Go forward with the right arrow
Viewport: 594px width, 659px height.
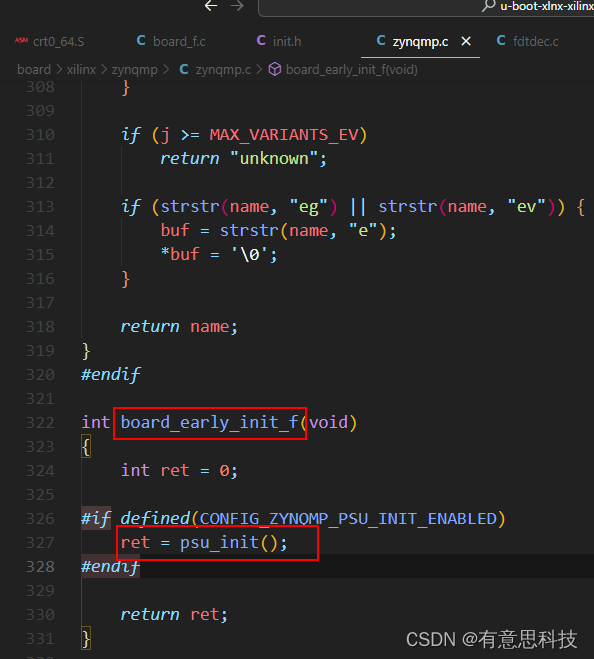237,6
